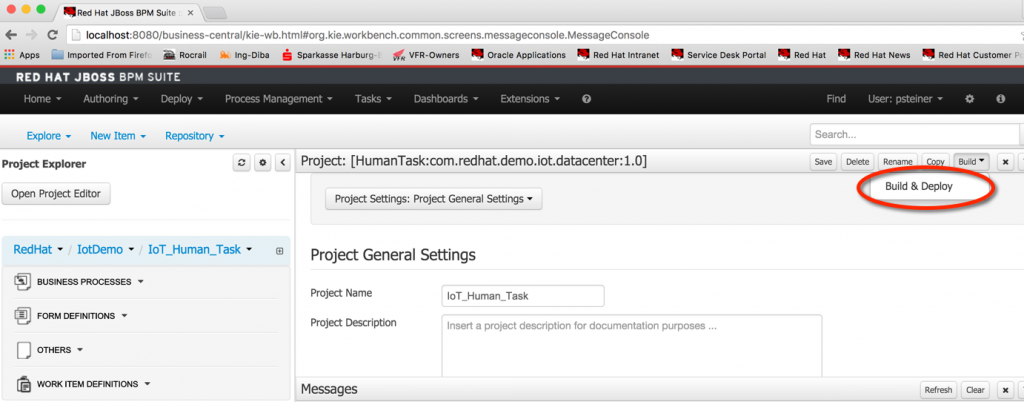Select the Red Hat JBoss BPM Suite tab
Image resolution: width=1024 pixels, height=402 pixels.
pyautogui.click(x=129, y=12)
